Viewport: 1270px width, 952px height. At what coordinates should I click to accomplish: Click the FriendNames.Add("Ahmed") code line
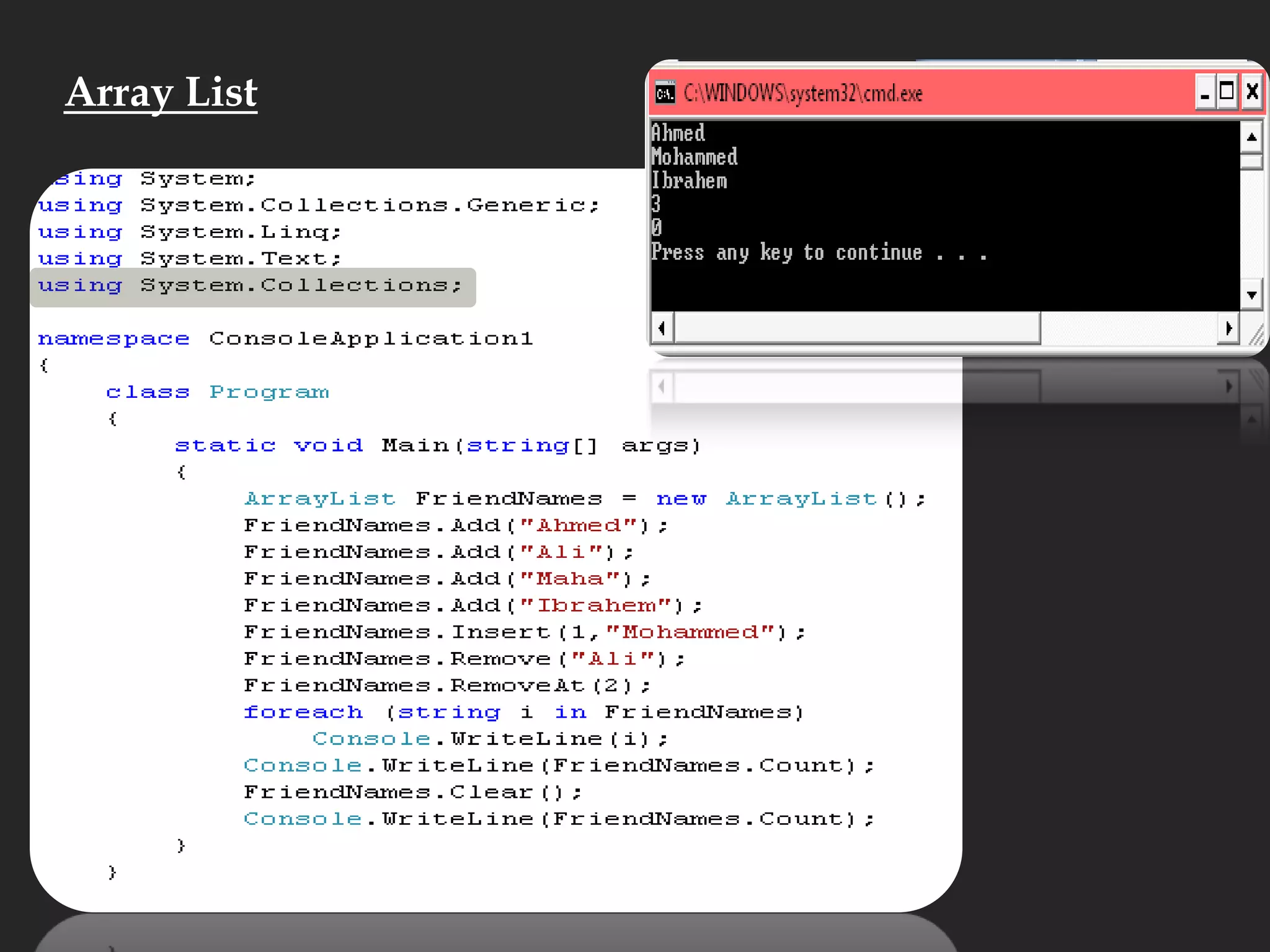(456, 526)
